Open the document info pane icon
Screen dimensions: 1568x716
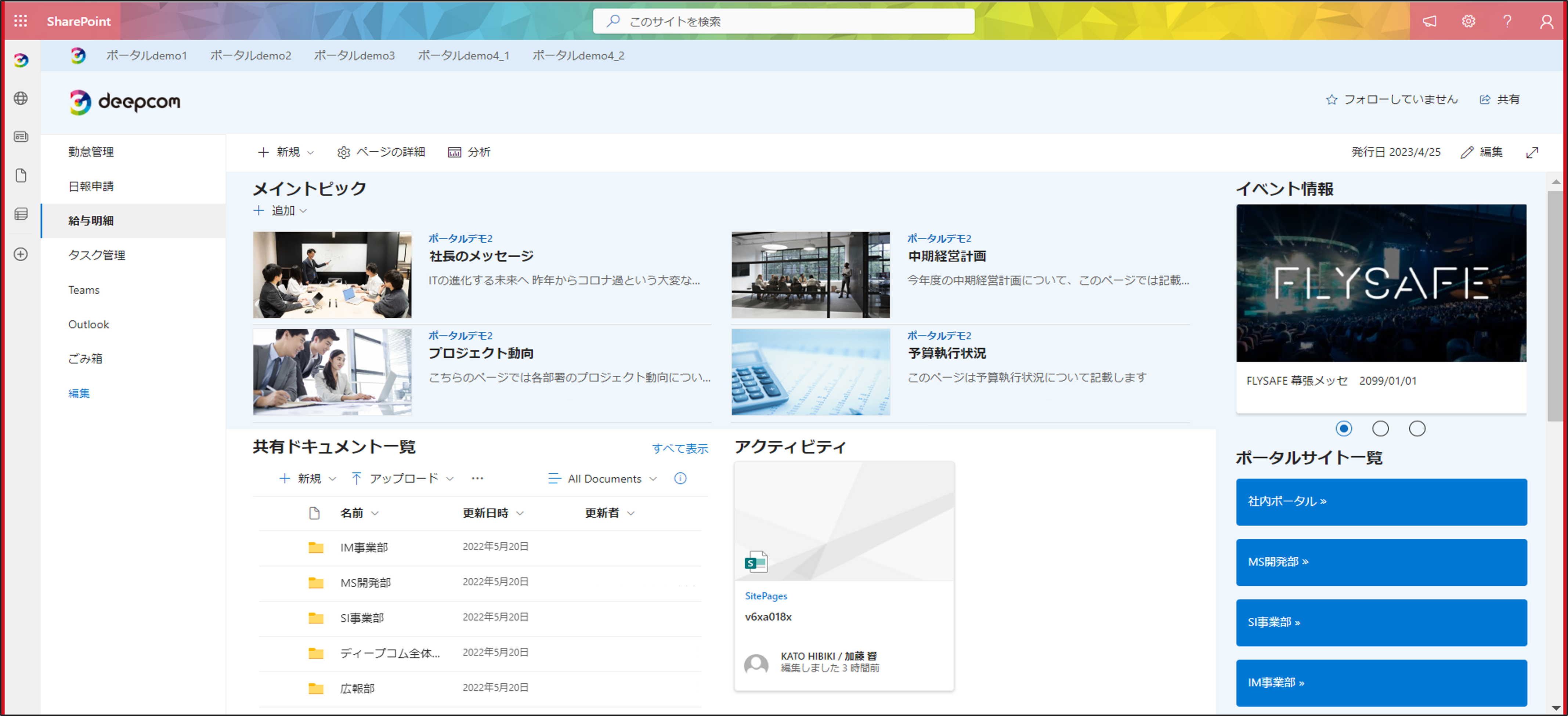pos(680,478)
